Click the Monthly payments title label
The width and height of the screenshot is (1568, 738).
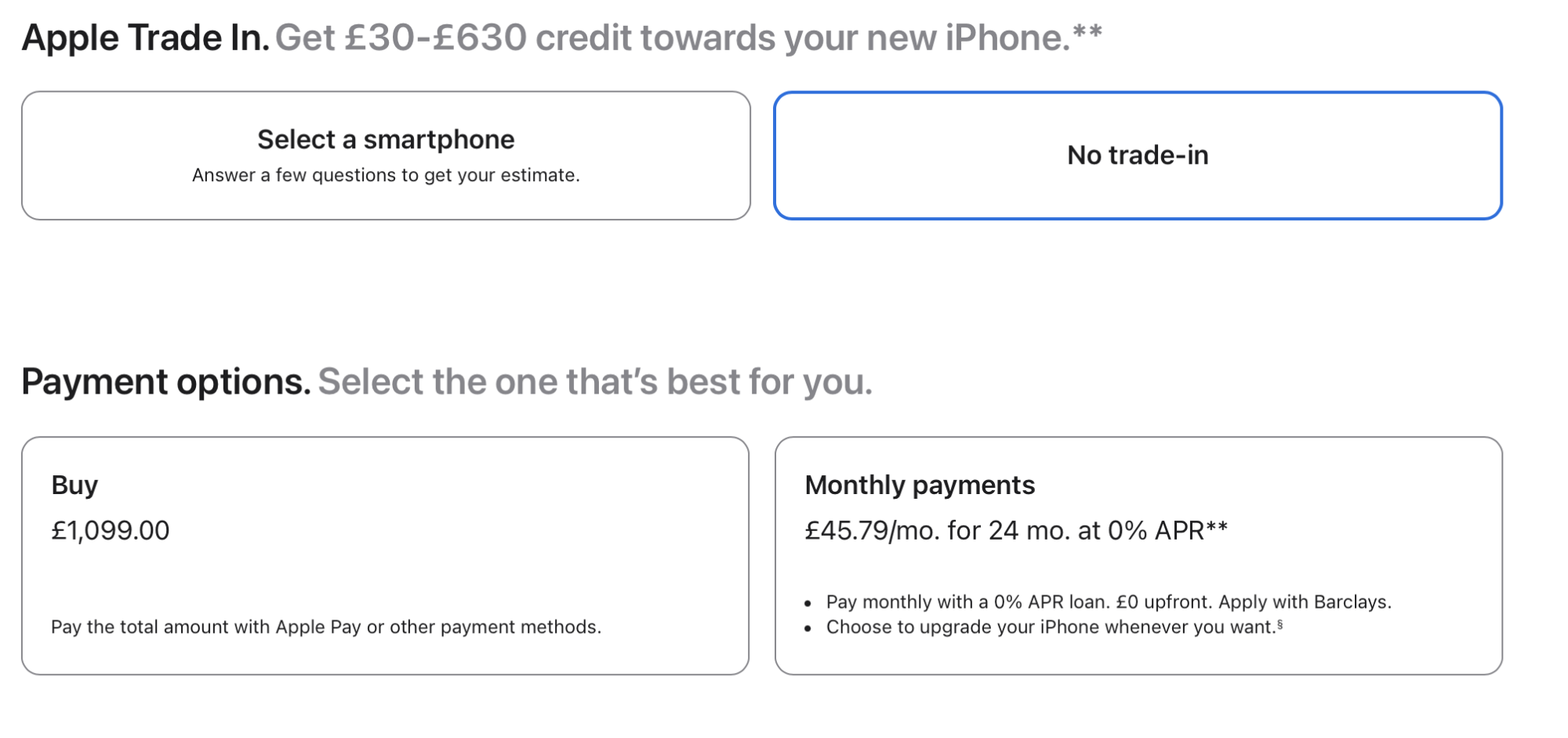click(x=920, y=485)
